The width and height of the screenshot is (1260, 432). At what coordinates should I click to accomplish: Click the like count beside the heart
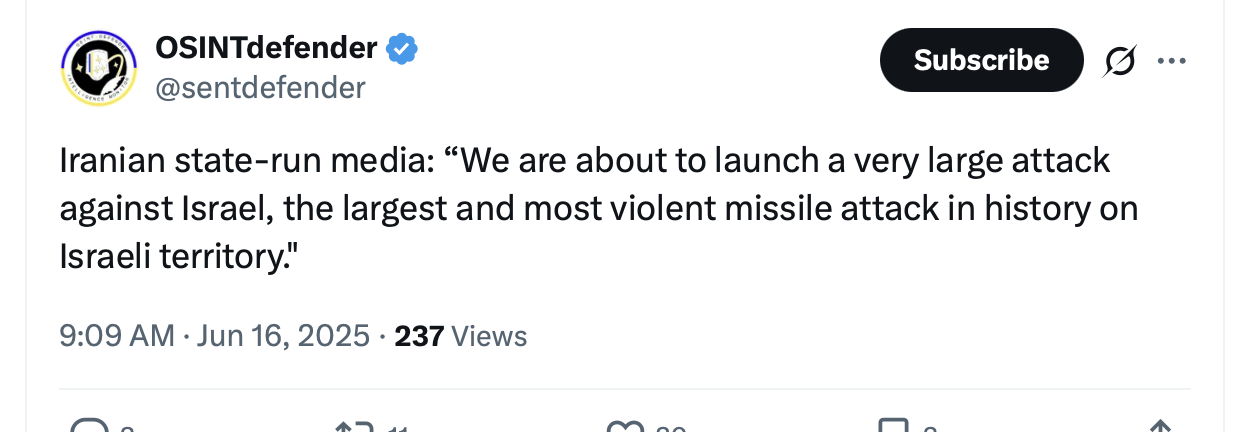coord(670,429)
